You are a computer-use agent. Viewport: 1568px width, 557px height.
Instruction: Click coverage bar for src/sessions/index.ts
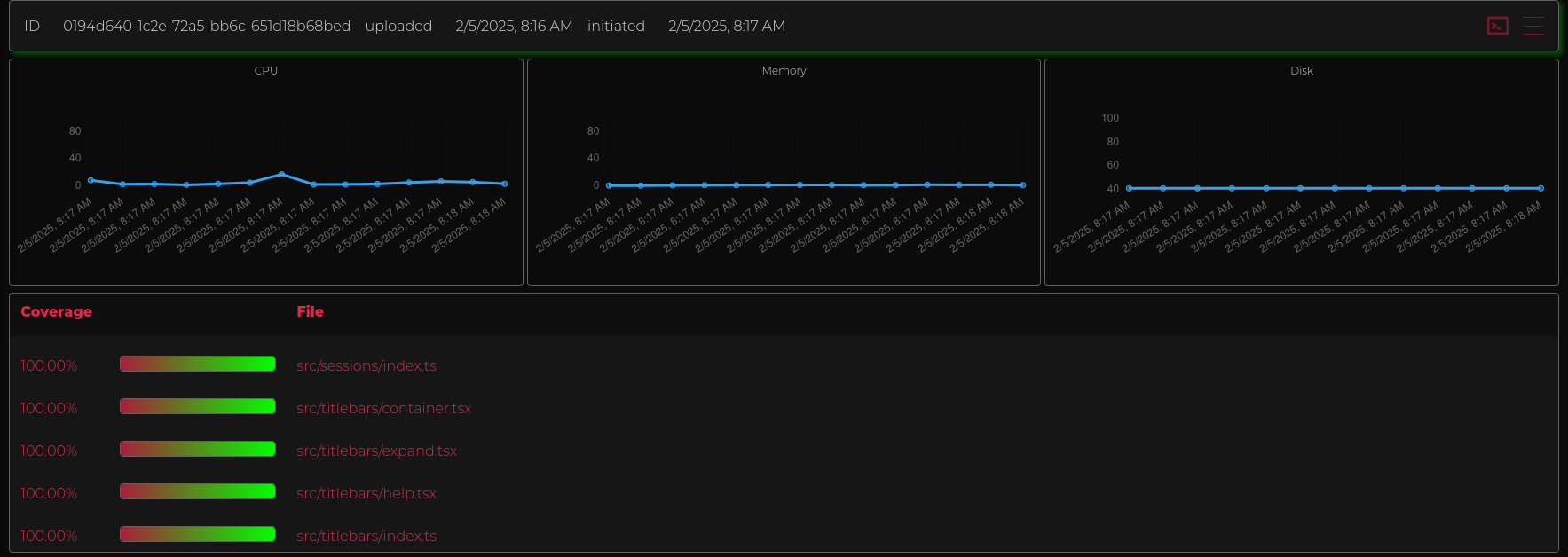[198, 364]
